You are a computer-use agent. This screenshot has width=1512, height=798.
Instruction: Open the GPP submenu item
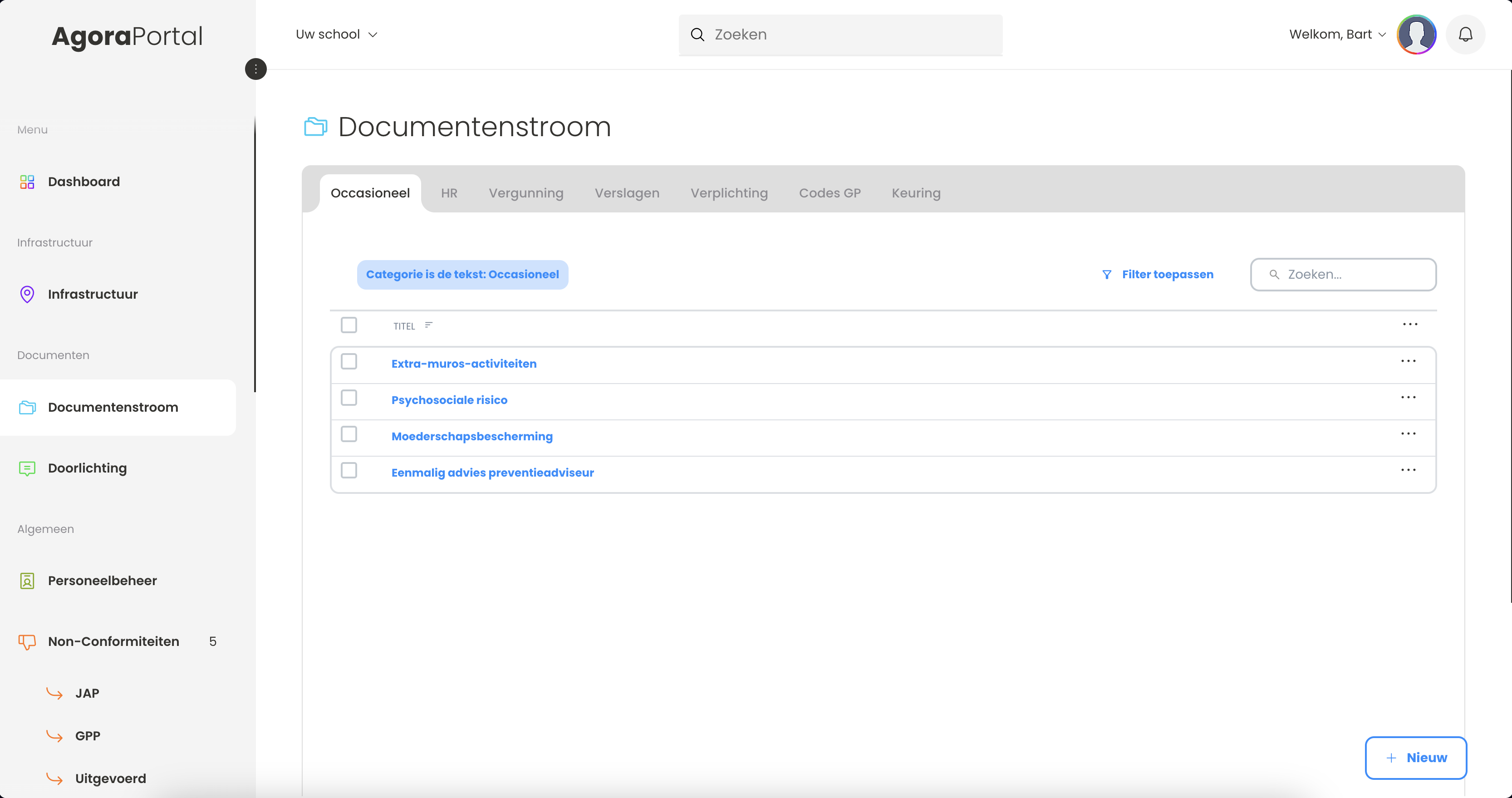(x=88, y=736)
